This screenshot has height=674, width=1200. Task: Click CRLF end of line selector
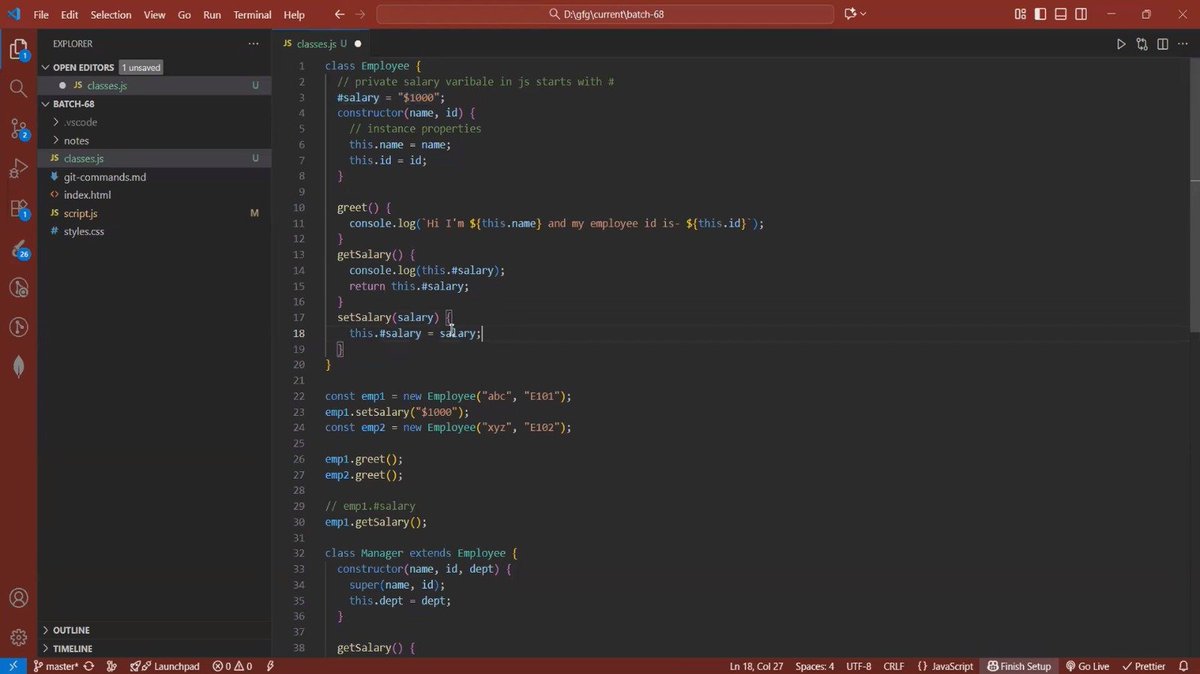click(893, 666)
